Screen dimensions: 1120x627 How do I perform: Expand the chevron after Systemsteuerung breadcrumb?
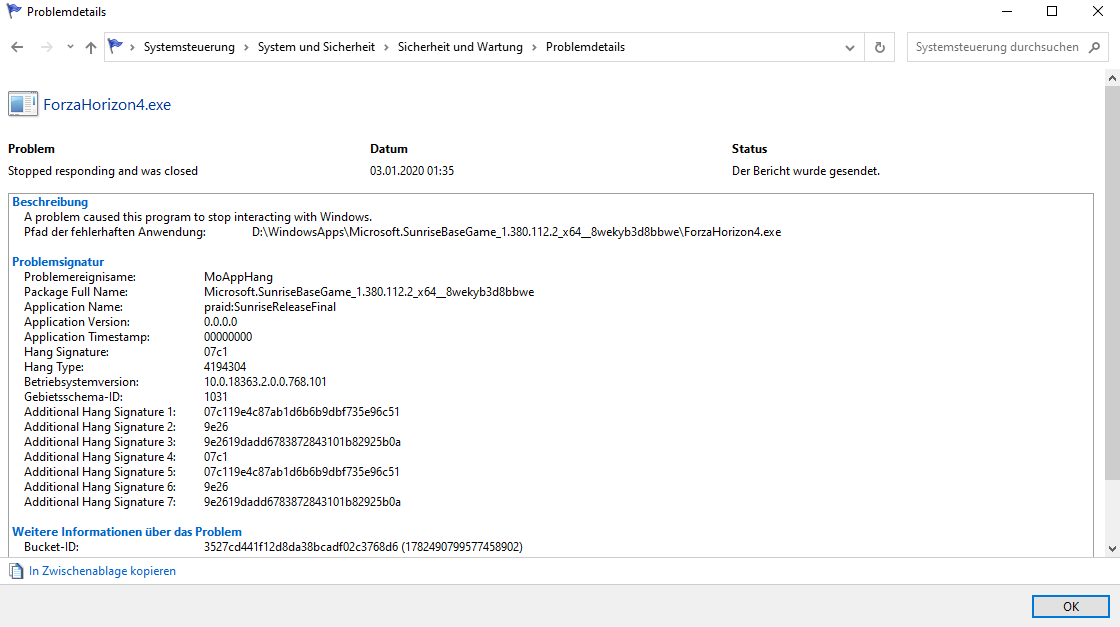pos(246,47)
